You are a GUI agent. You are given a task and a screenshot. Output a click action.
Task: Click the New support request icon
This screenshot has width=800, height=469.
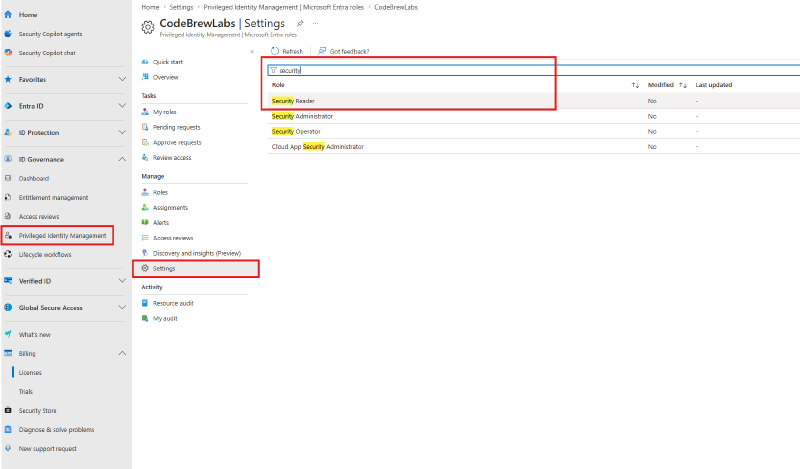coord(8,448)
